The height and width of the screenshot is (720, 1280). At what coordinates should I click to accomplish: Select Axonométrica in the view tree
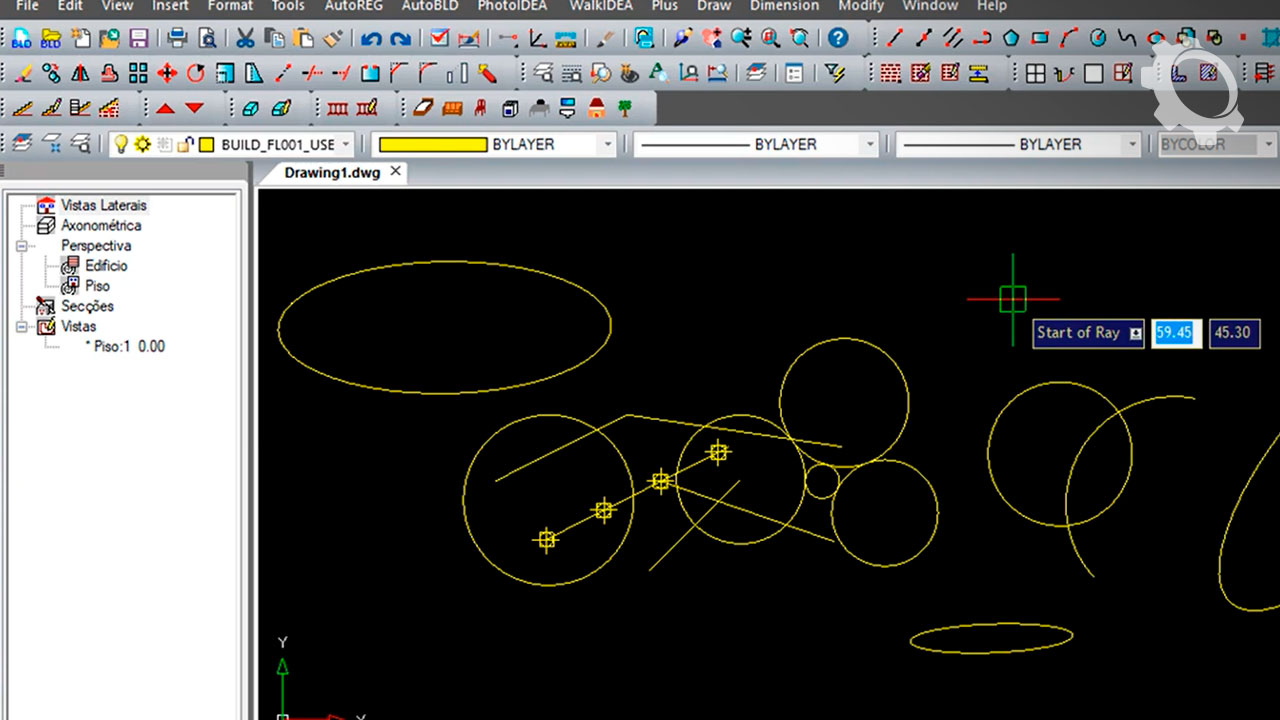tap(101, 225)
